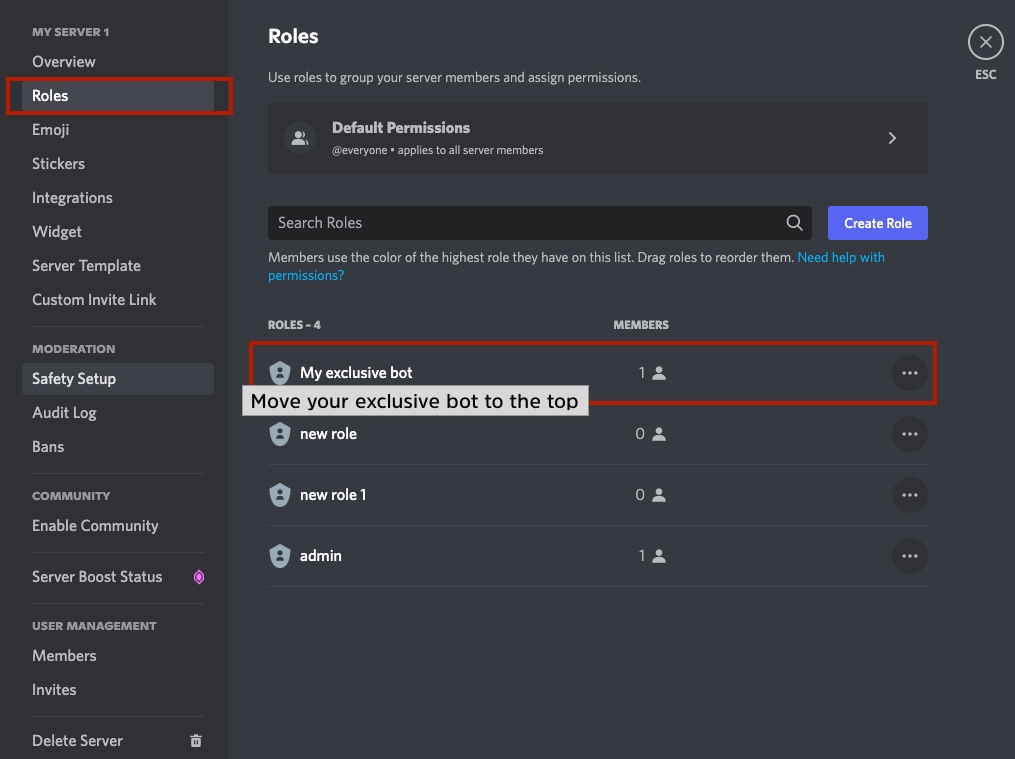Viewport: 1015px width, 759px height.
Task: Click the Default Permissions members icon
Action: point(299,138)
